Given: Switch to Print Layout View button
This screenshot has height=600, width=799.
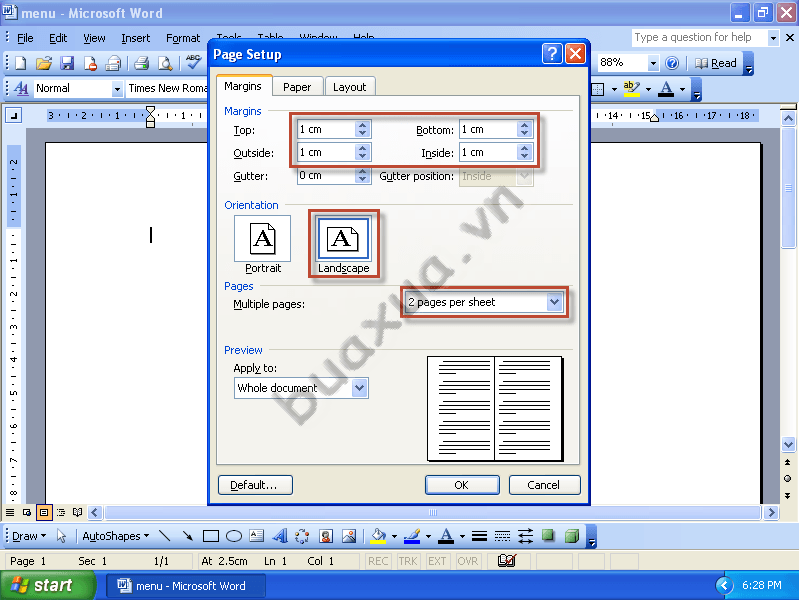Looking at the screenshot, I should [x=44, y=512].
